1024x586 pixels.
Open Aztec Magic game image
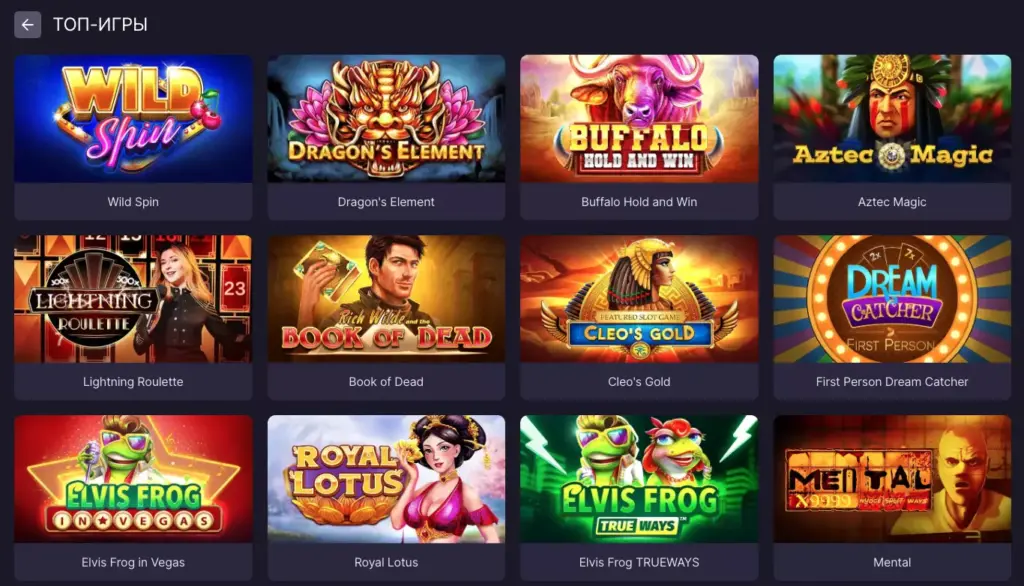[892, 119]
